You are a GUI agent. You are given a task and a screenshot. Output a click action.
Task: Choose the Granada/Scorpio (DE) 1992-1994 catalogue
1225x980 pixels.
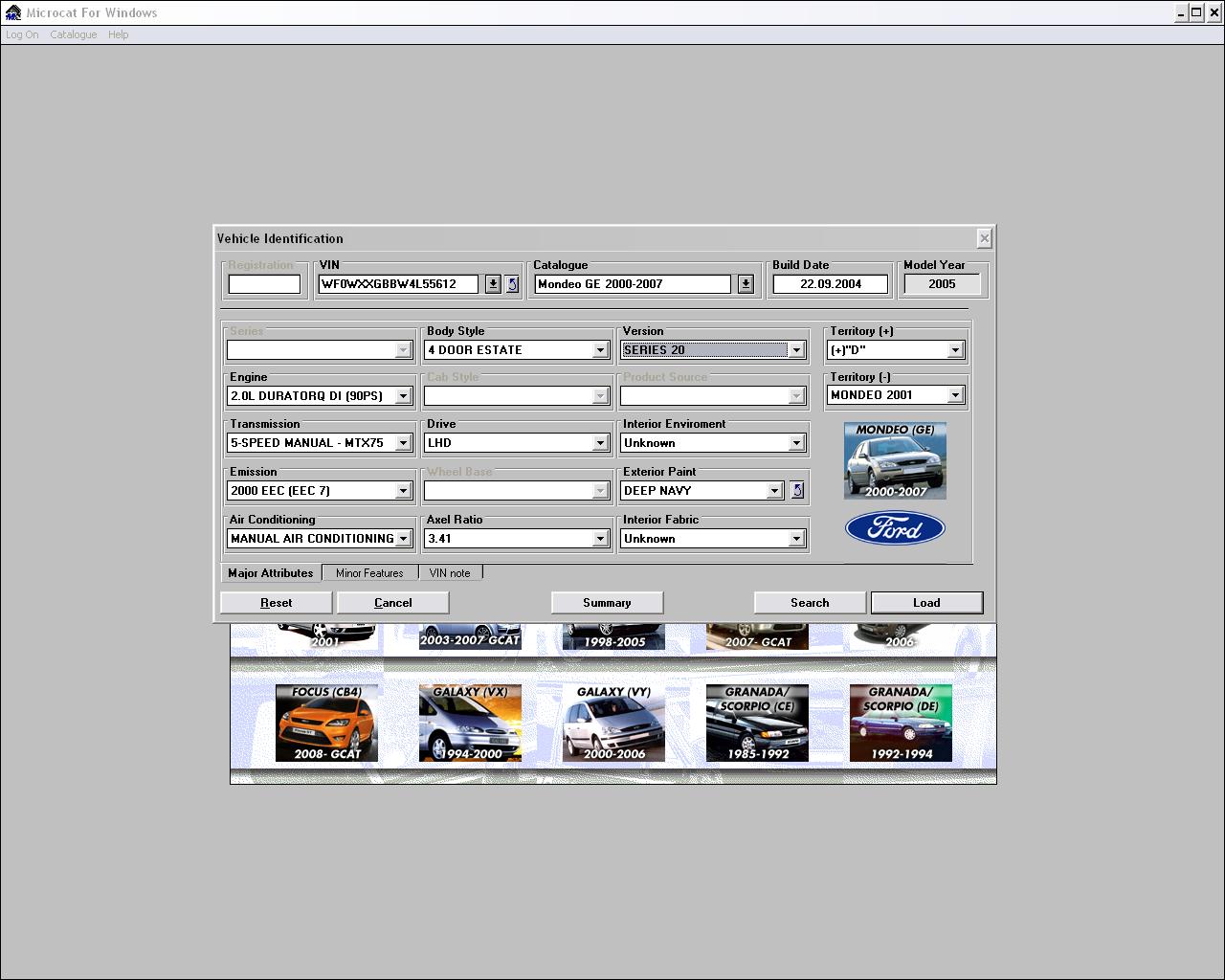pyautogui.click(x=901, y=724)
